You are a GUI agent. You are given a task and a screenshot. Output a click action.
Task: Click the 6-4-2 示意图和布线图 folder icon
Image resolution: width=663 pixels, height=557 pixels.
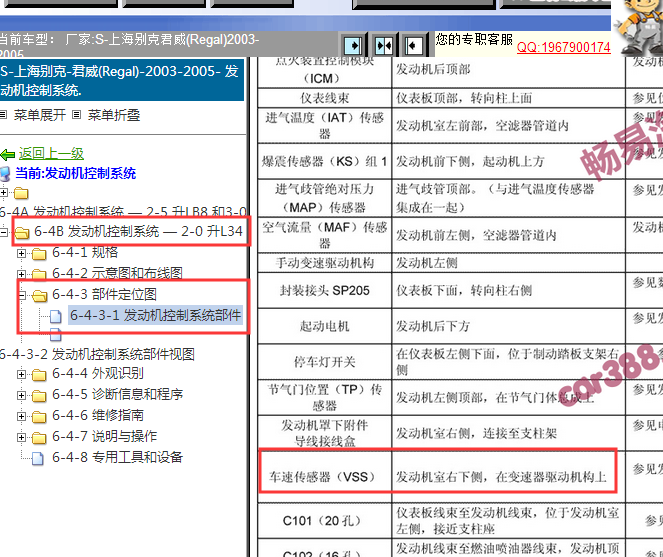tap(39, 274)
